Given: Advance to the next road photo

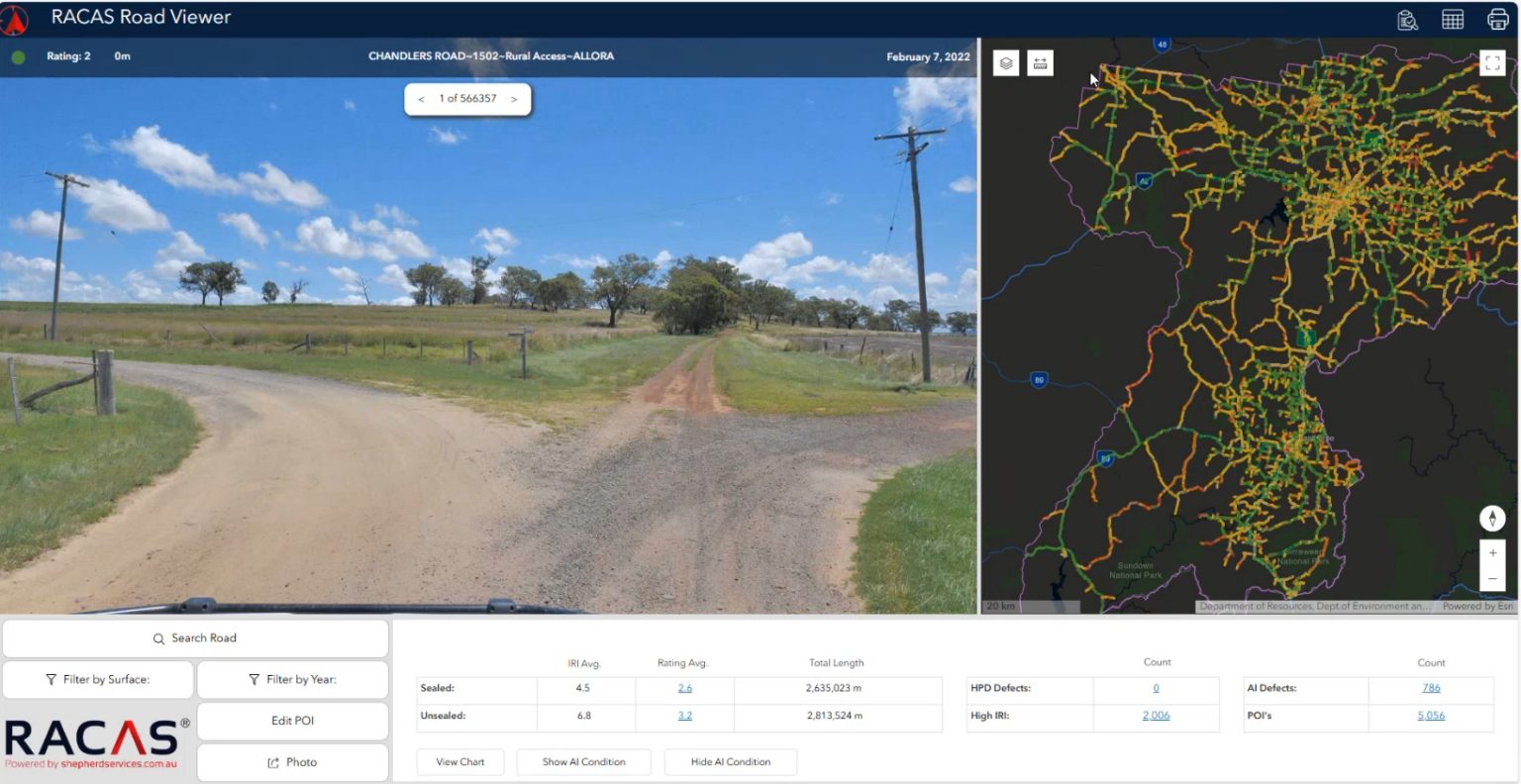Looking at the screenshot, I should [x=513, y=99].
